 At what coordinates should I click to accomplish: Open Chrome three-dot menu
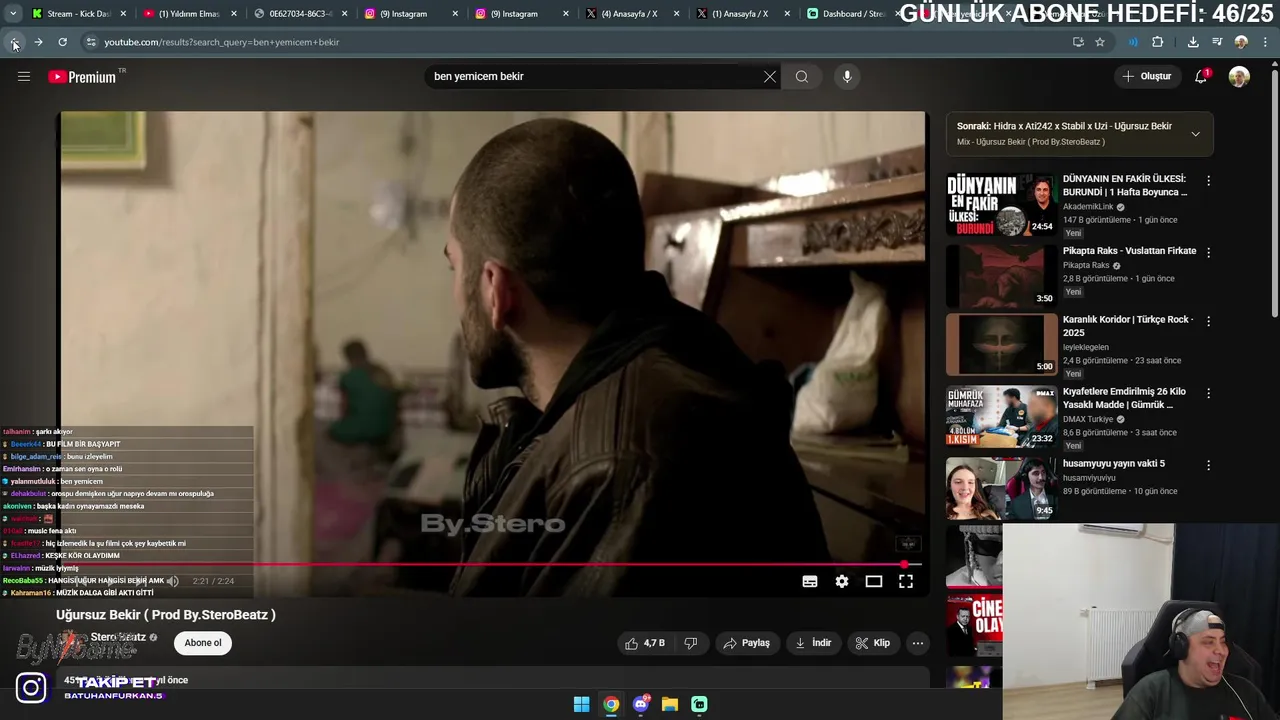pos(1266,42)
